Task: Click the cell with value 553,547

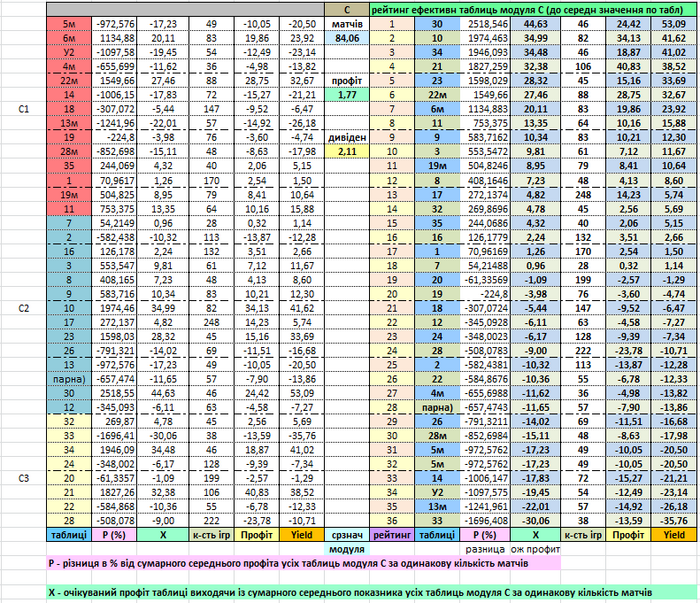Action: [x=114, y=266]
